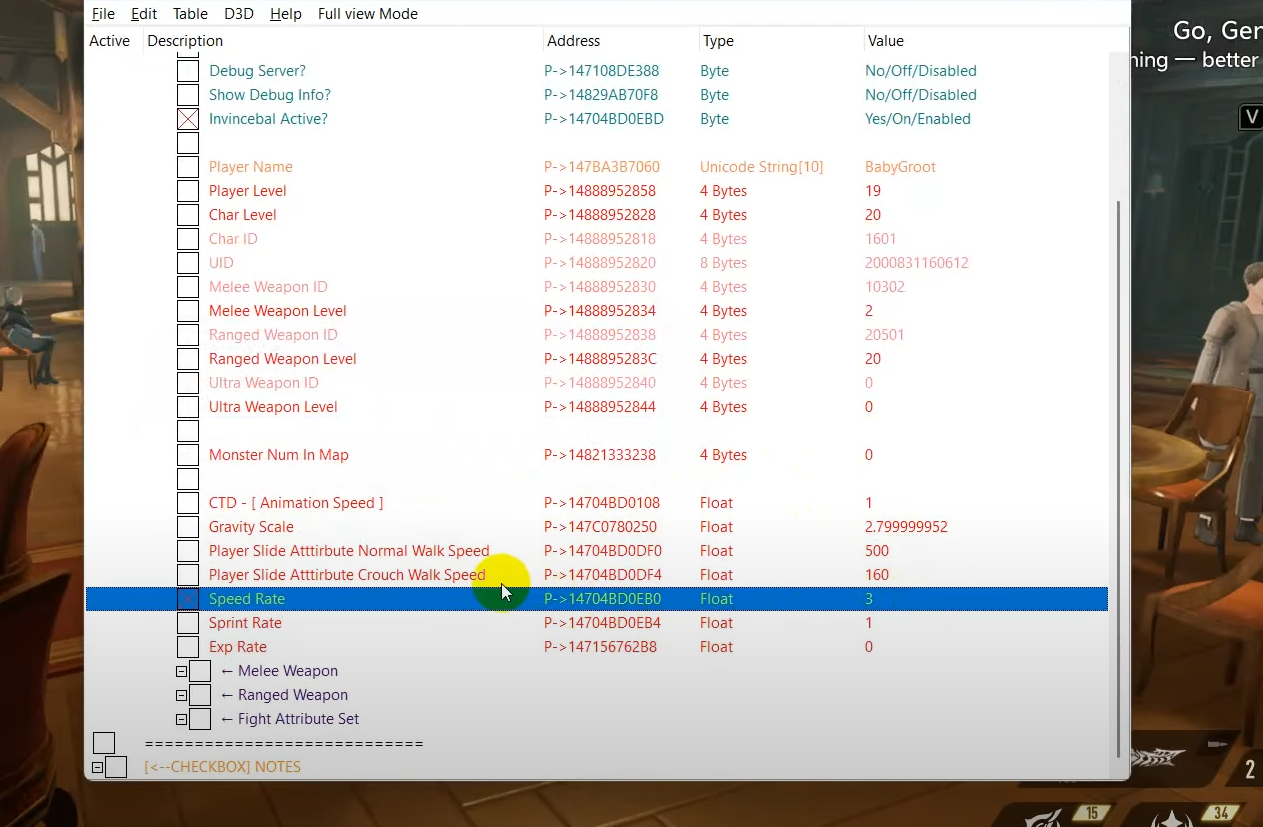The image size is (1263, 827).
Task: Expand the Melee Weapon group
Action: click(181, 671)
